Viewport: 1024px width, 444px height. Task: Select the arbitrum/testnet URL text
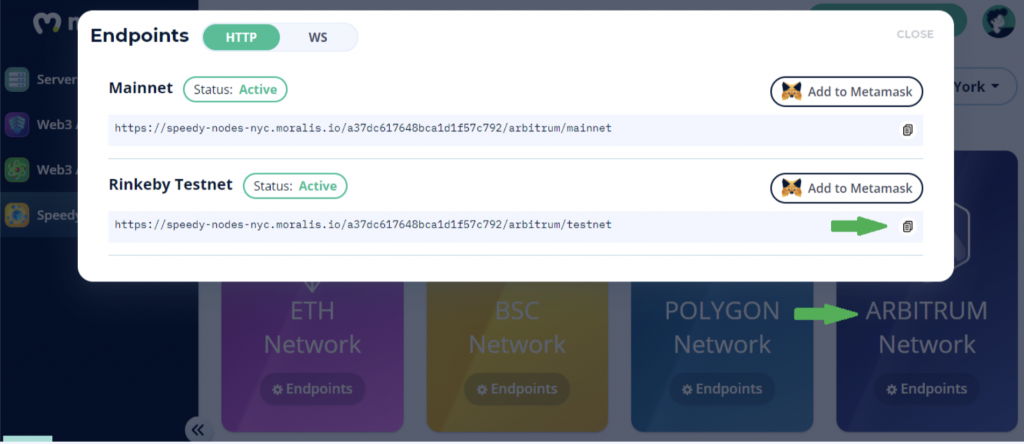click(x=363, y=225)
